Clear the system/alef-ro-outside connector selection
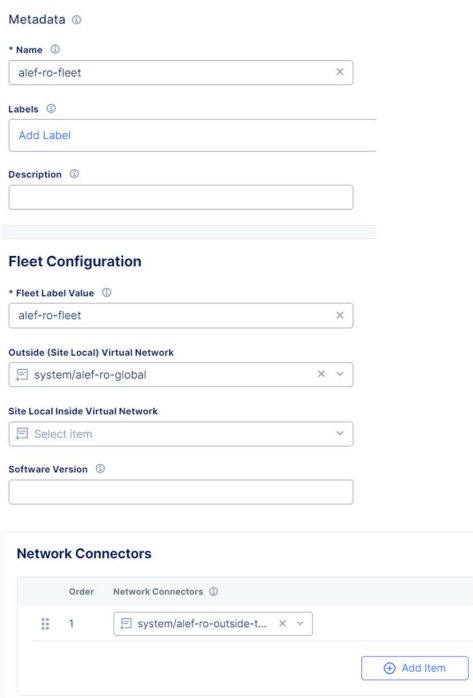The image size is (473, 698). [x=282, y=624]
